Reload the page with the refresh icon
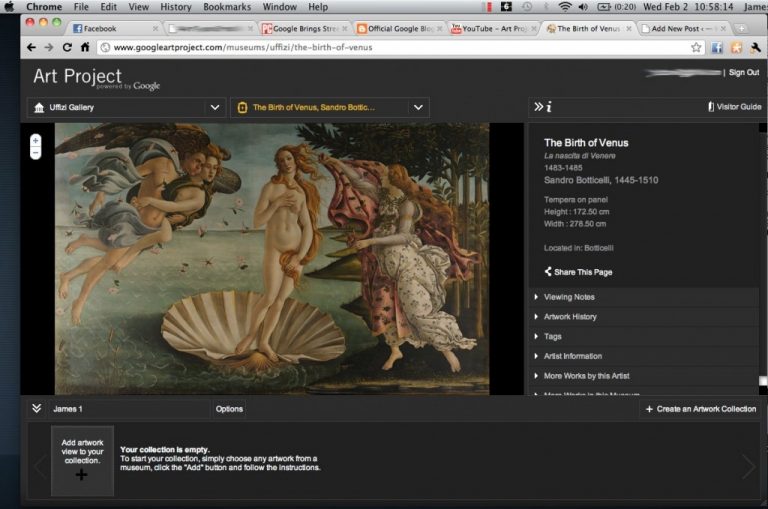The width and height of the screenshot is (768, 509). point(67,48)
